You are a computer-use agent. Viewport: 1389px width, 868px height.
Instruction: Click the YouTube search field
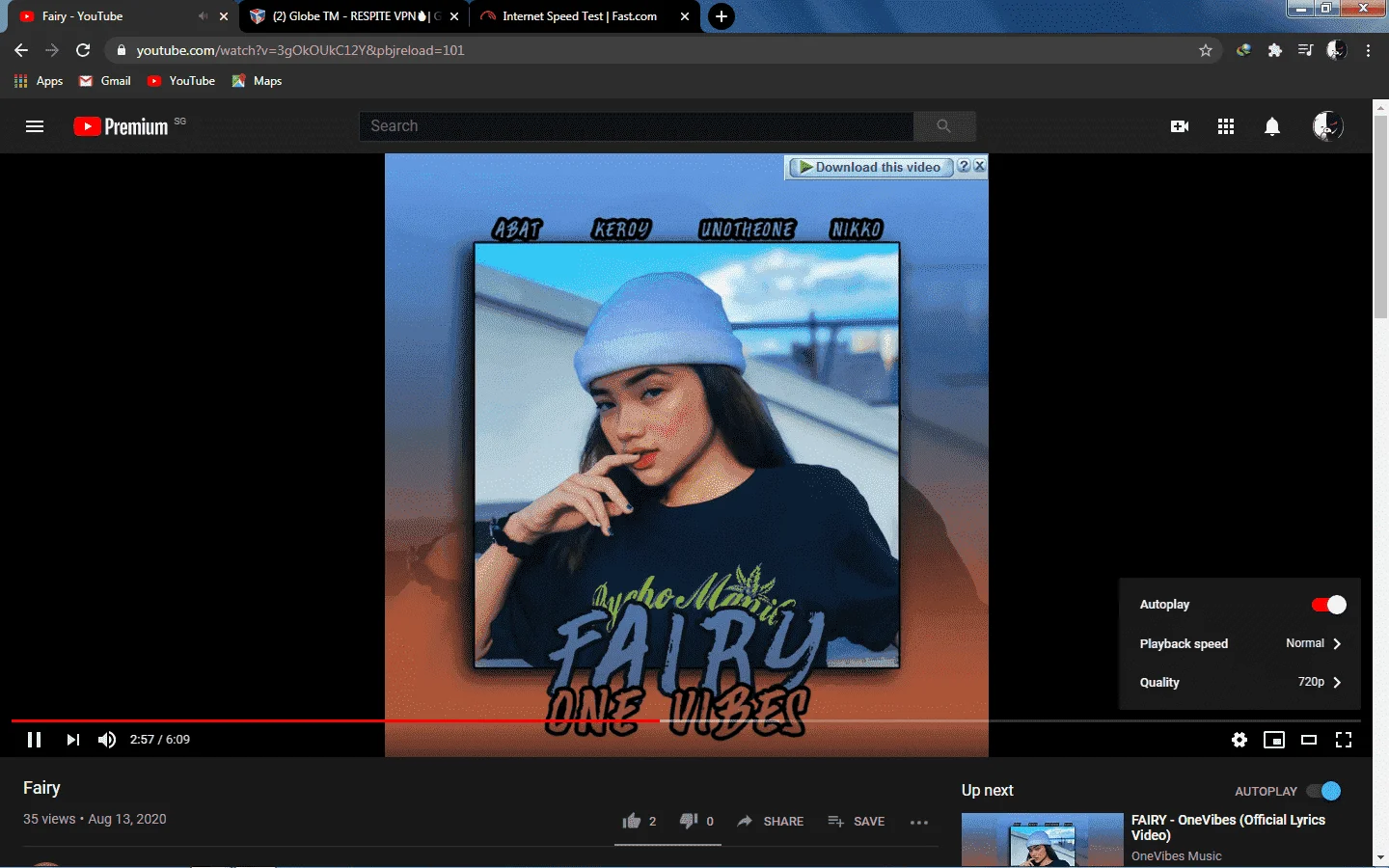pos(637,126)
